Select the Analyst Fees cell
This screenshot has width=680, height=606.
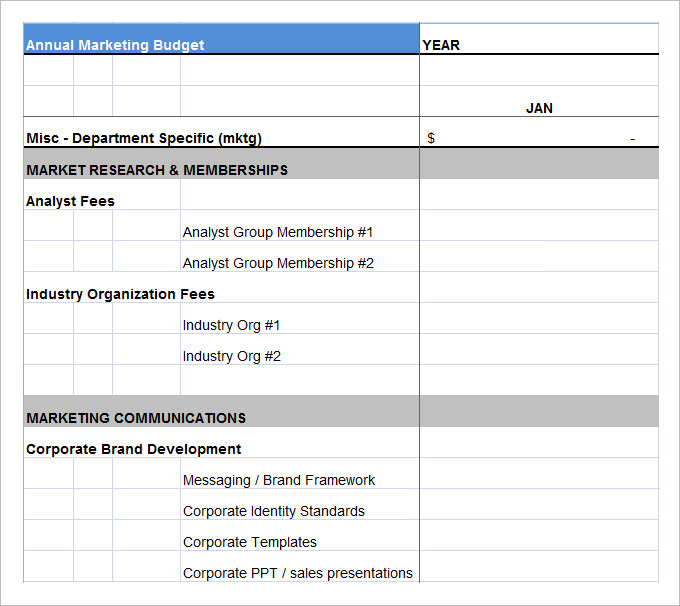pyautogui.click(x=70, y=201)
